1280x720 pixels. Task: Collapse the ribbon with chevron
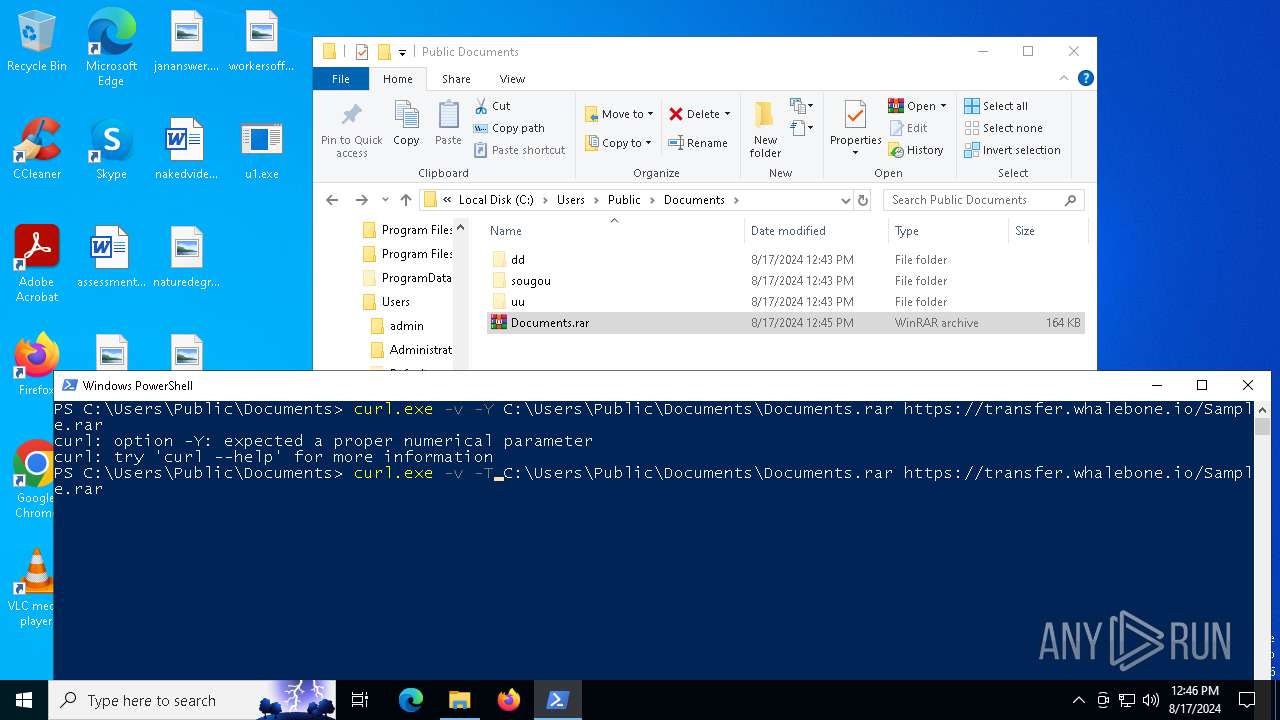tap(1064, 78)
